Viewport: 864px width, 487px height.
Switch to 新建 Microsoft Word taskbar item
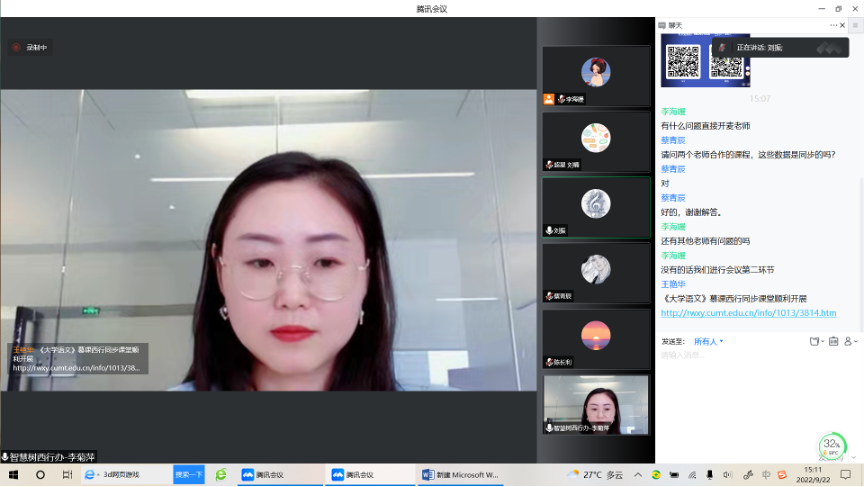point(460,474)
